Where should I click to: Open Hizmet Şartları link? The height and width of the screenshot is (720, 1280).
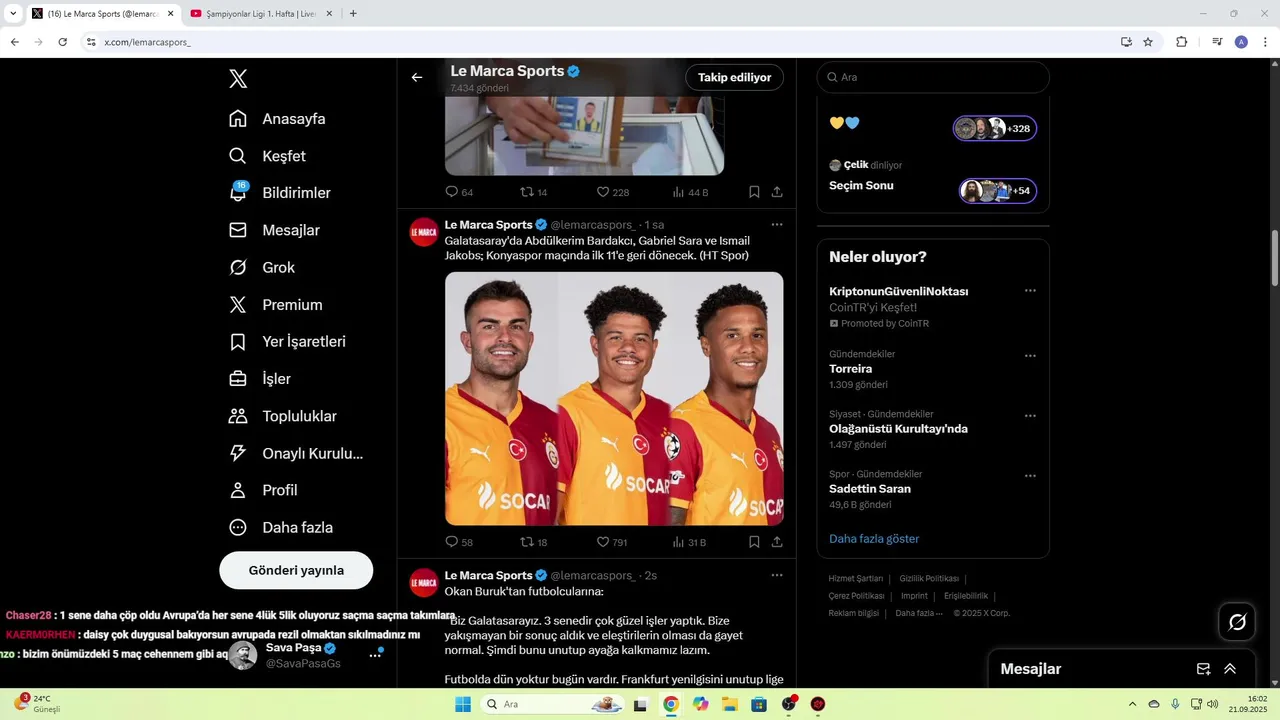855,579
